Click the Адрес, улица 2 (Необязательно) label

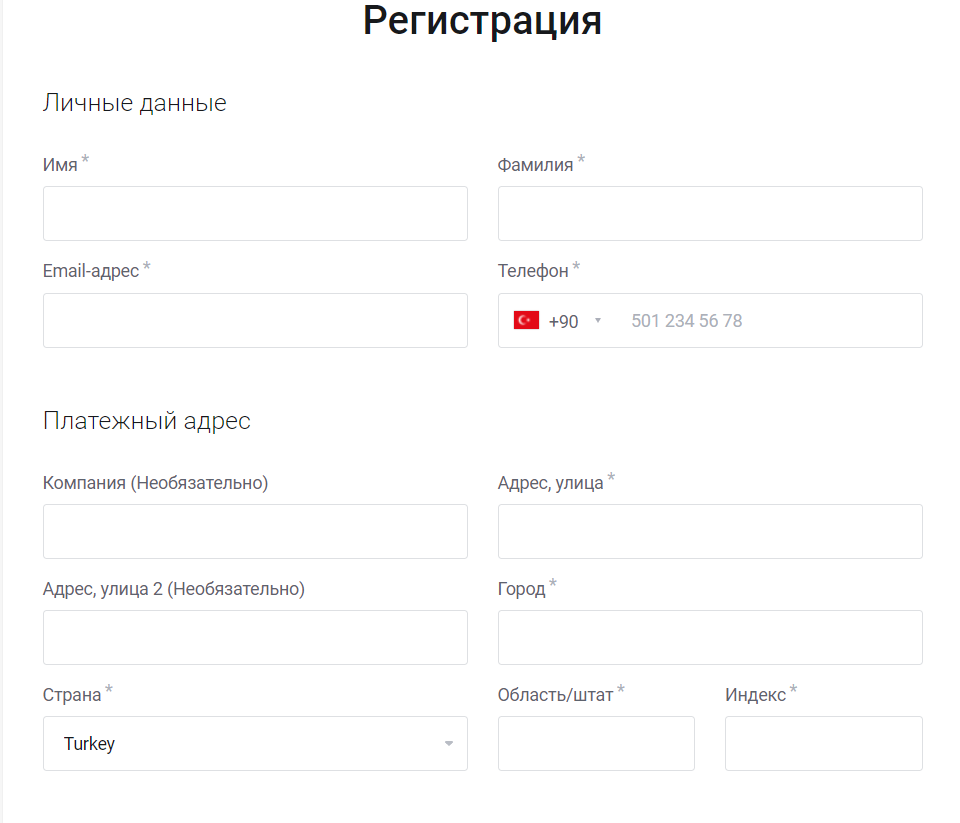click(x=174, y=588)
